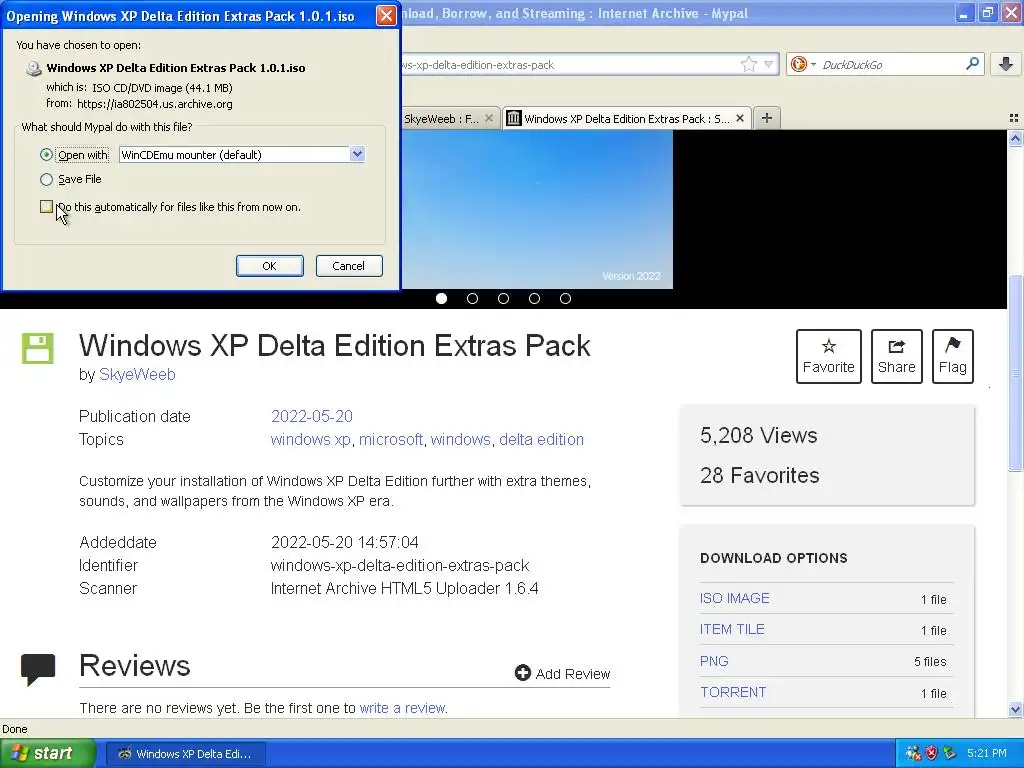Click the page scrollbar down arrow
This screenshot has width=1024, height=768.
click(x=1015, y=709)
